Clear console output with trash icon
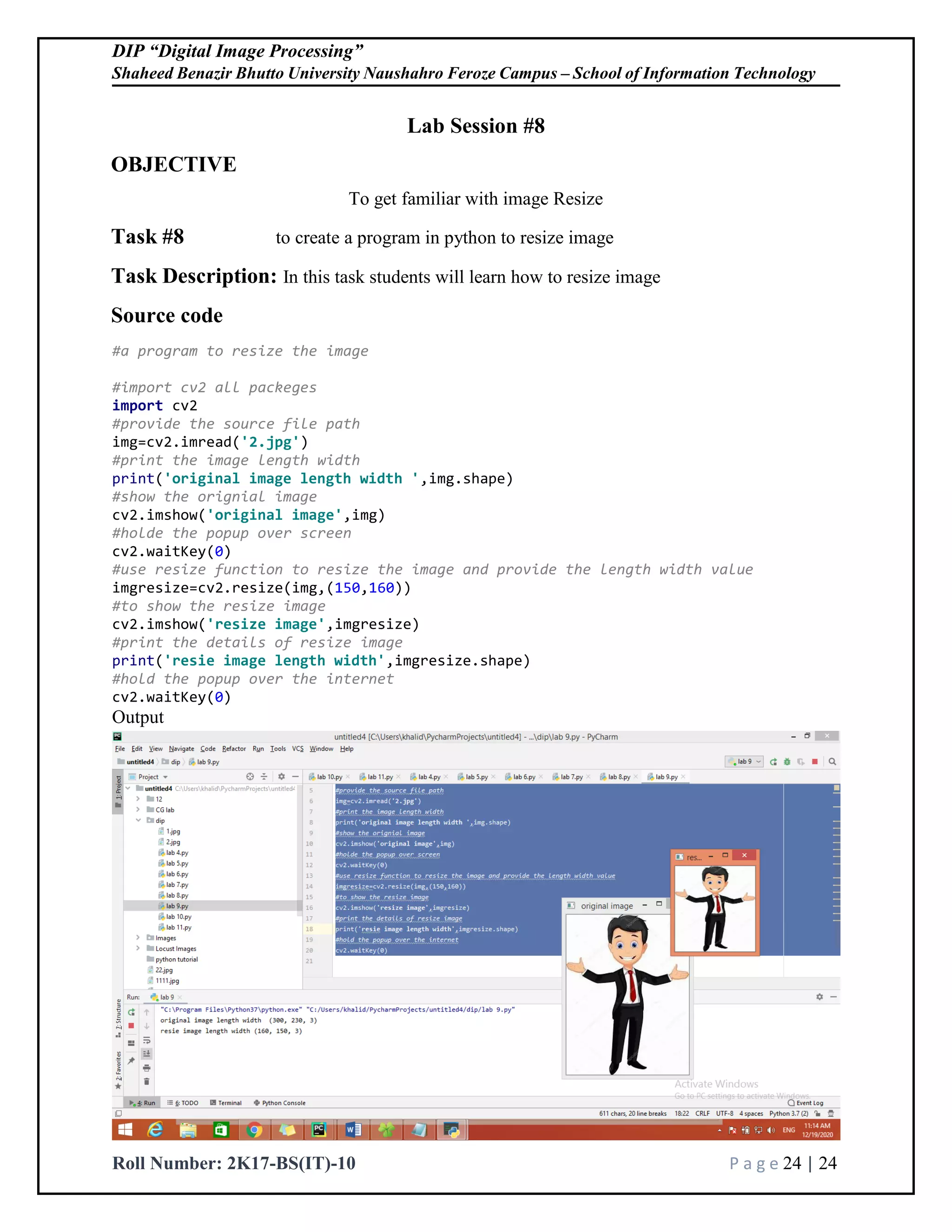Image resolution: width=952 pixels, height=1232 pixels. (x=146, y=1081)
